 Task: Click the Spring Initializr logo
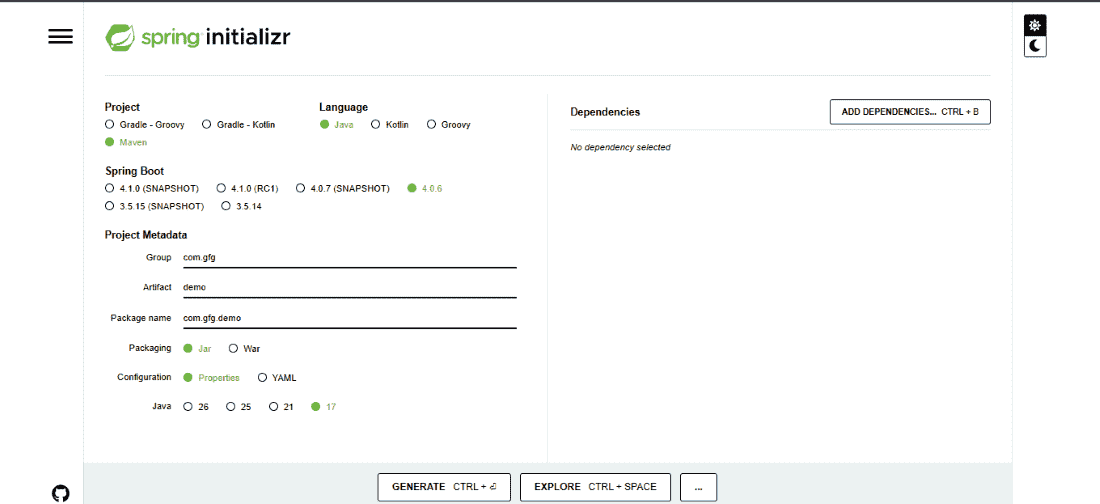click(197, 37)
